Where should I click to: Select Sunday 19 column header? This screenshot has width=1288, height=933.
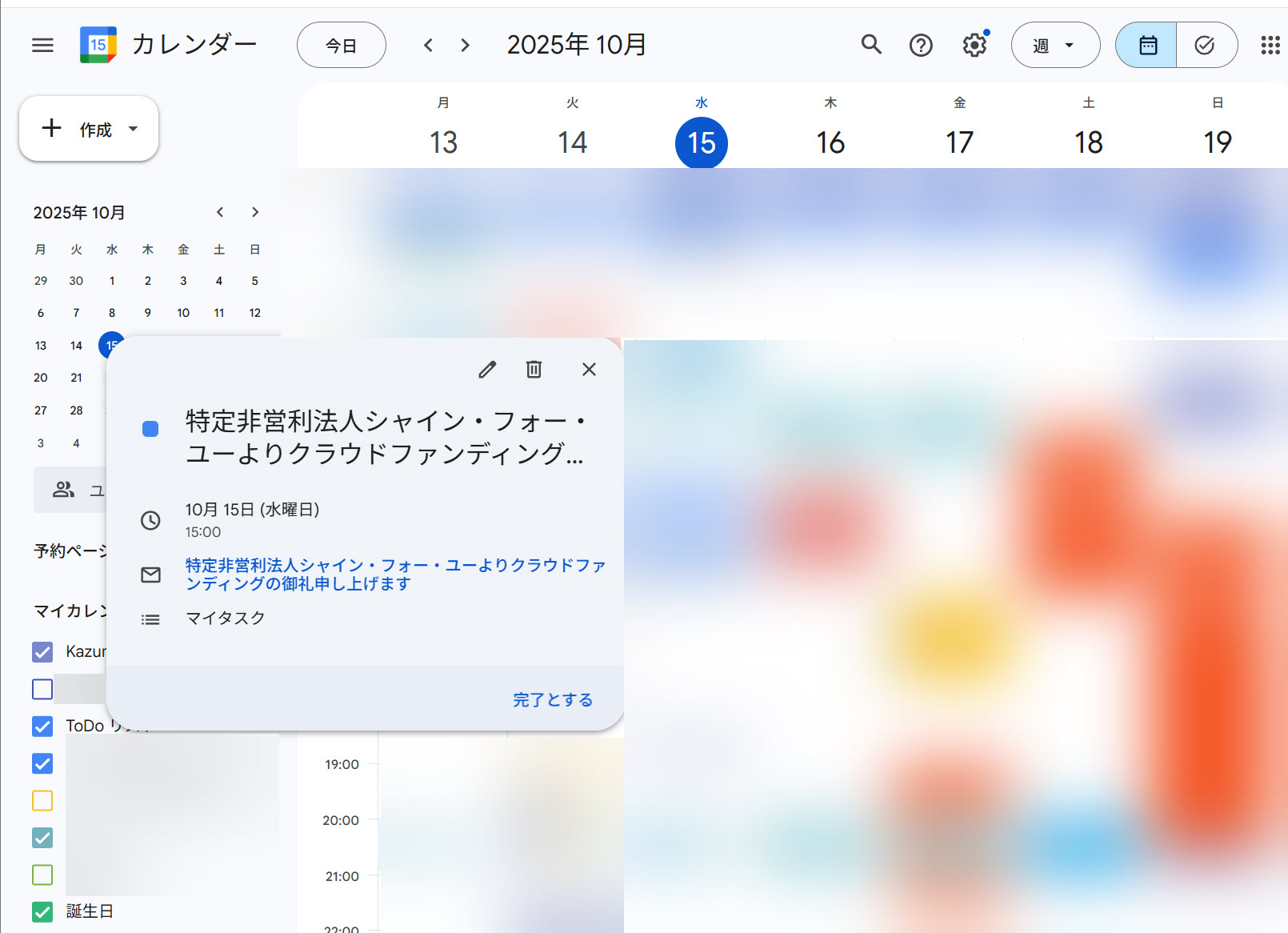(1217, 142)
